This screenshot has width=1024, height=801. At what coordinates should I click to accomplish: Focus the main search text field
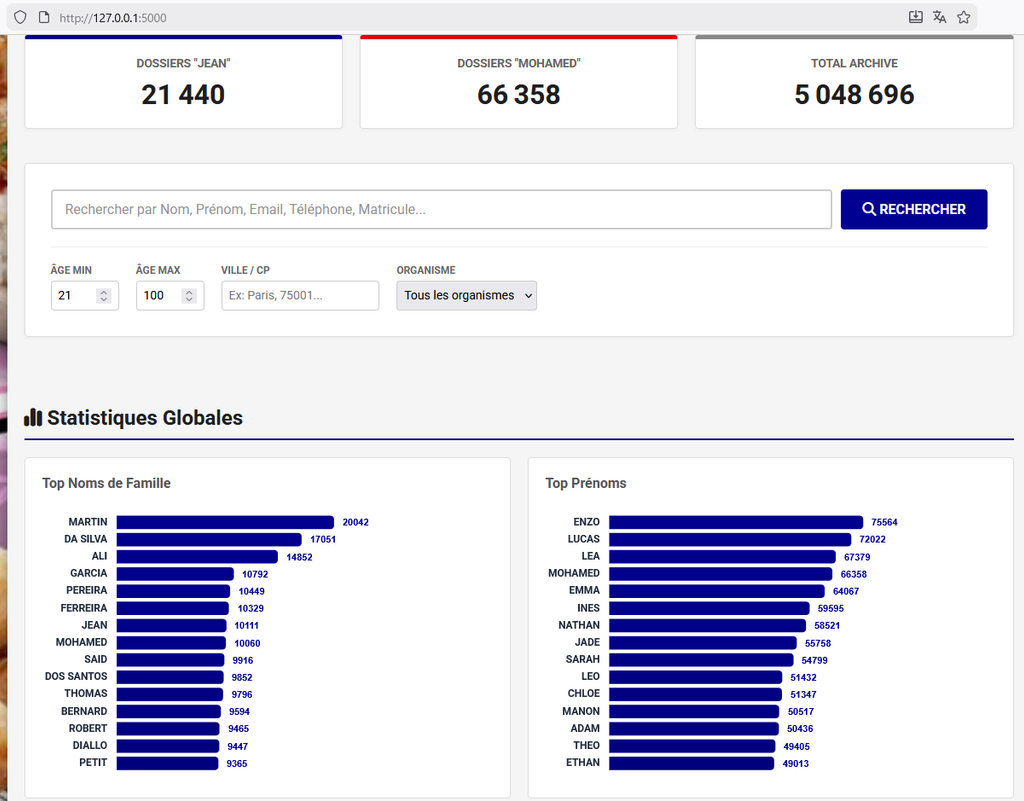point(441,209)
